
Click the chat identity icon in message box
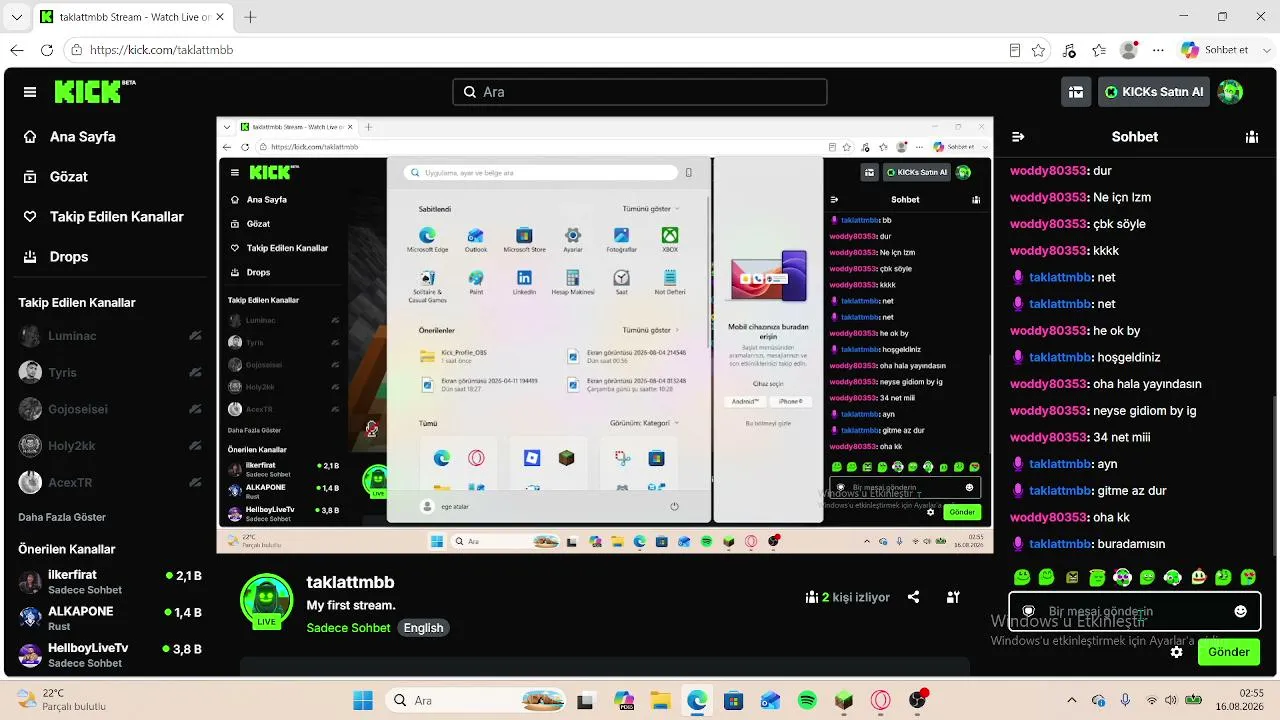pyautogui.click(x=1028, y=611)
